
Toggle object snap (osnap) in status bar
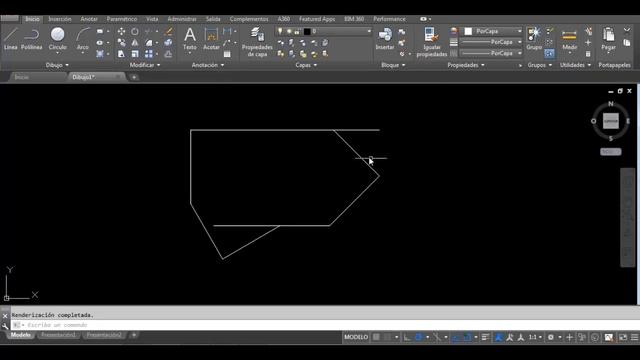pyautogui.click(x=467, y=337)
